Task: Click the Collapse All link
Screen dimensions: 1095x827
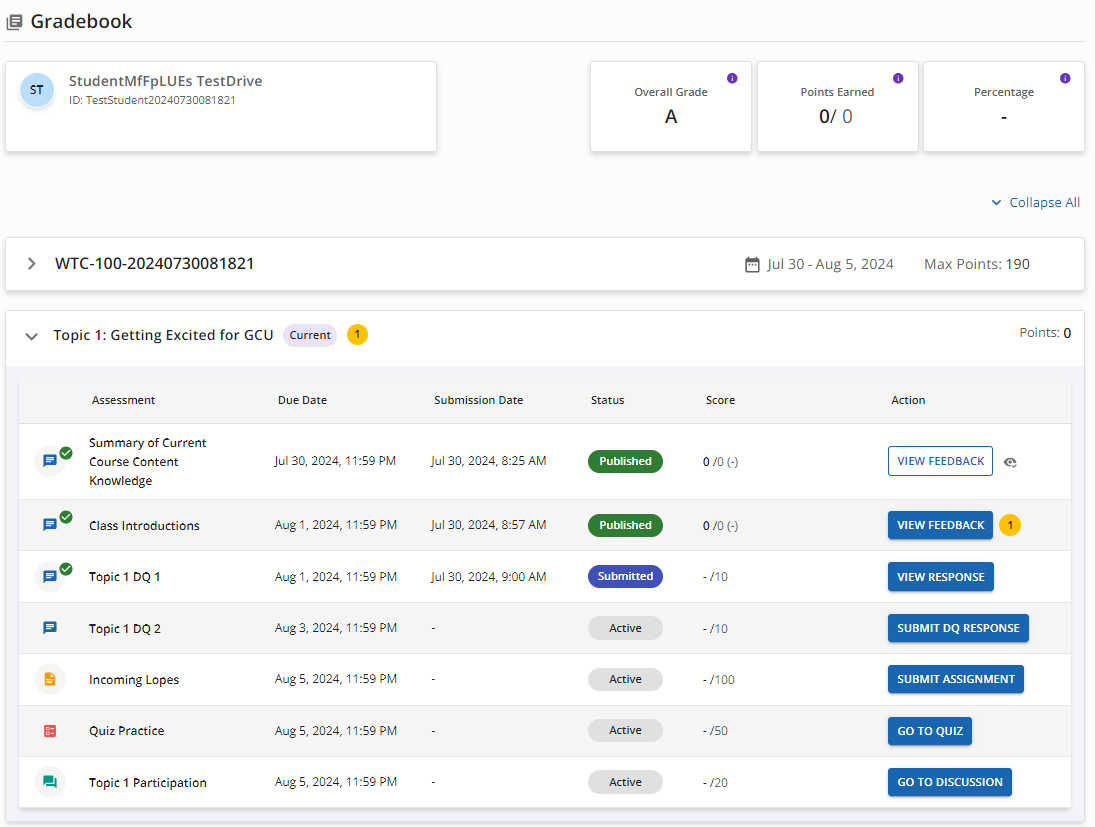Action: 1045,203
